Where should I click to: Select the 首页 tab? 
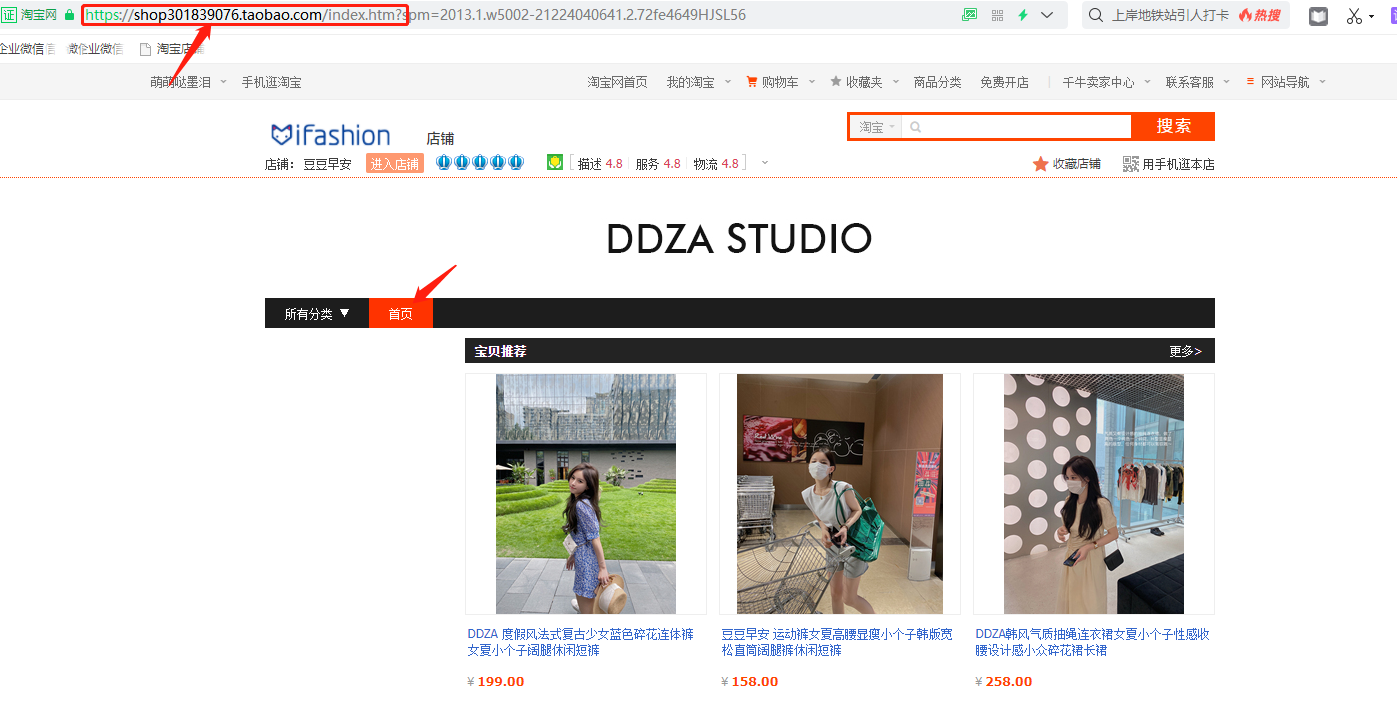click(x=401, y=313)
